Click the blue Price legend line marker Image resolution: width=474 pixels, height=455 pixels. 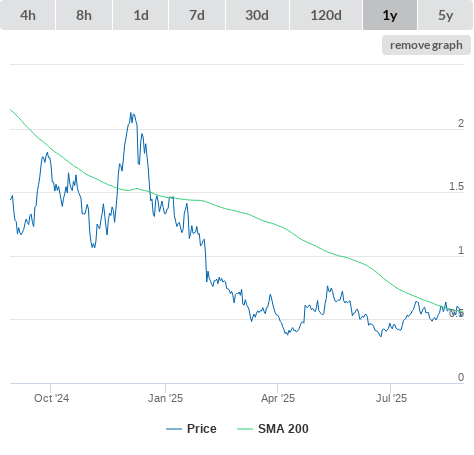[x=174, y=429]
